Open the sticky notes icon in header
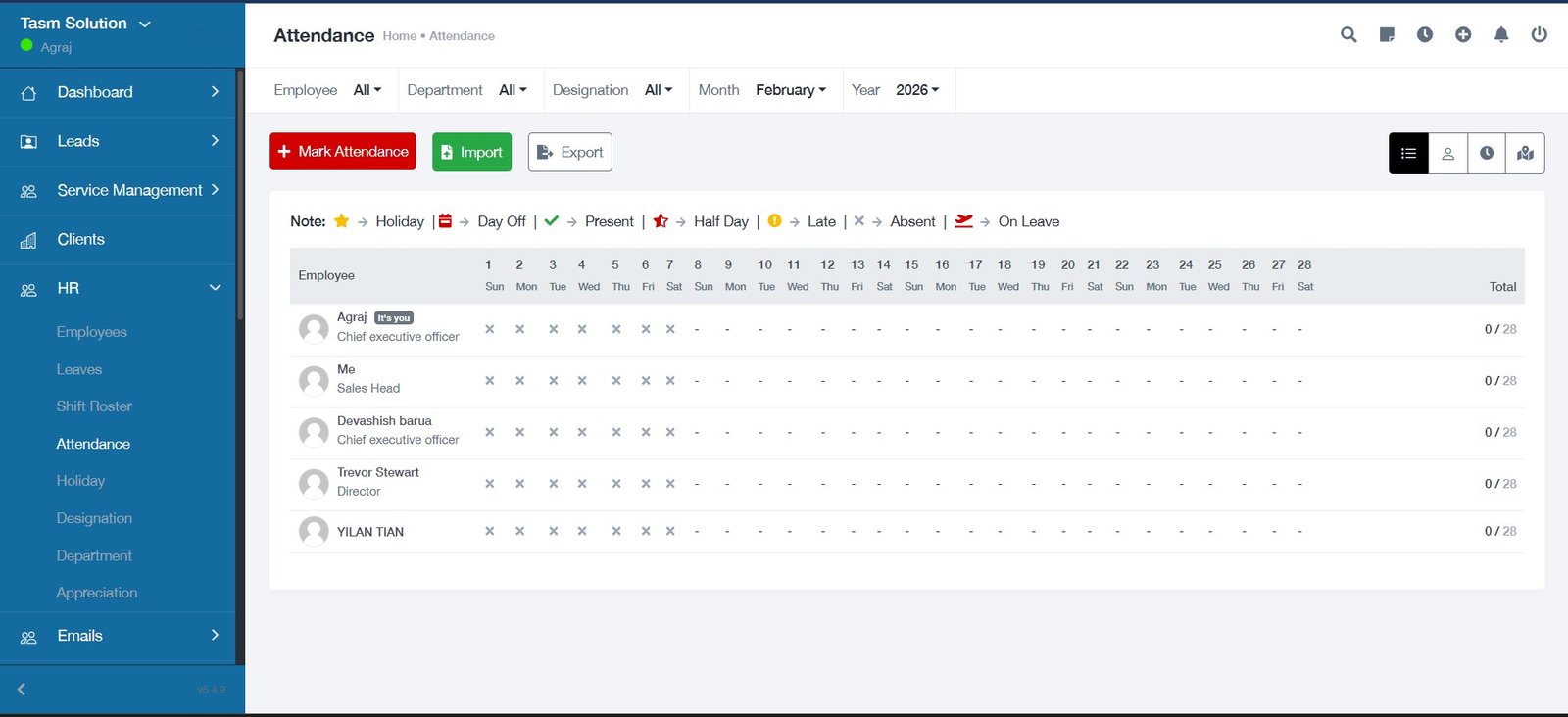Image resolution: width=1568 pixels, height=717 pixels. (x=1387, y=35)
